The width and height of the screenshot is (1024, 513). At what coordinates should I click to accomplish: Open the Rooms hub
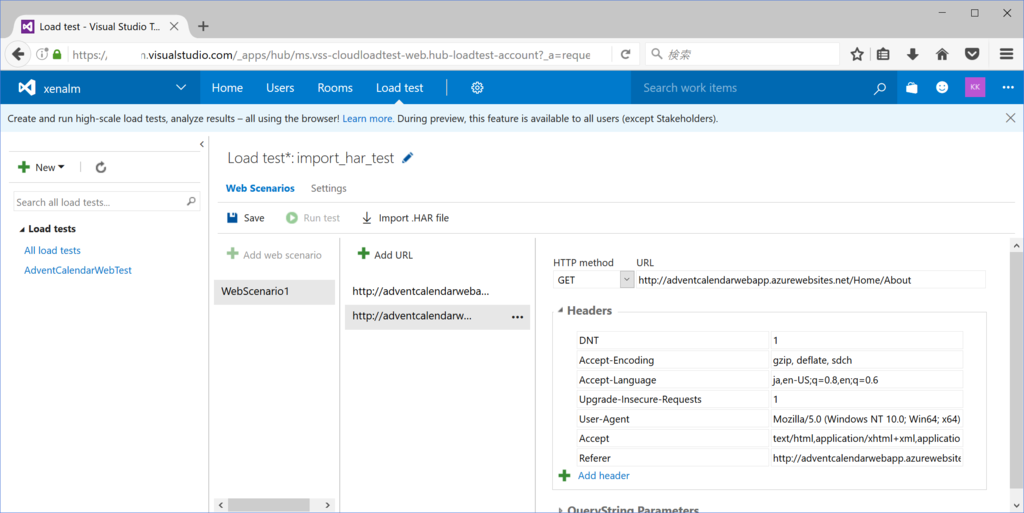[335, 87]
